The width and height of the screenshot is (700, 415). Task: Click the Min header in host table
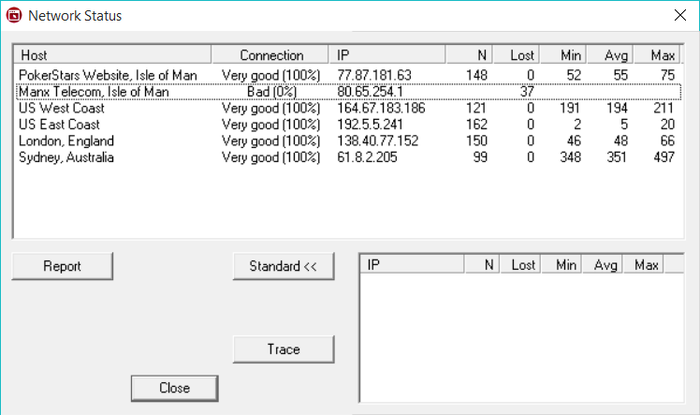(563, 55)
